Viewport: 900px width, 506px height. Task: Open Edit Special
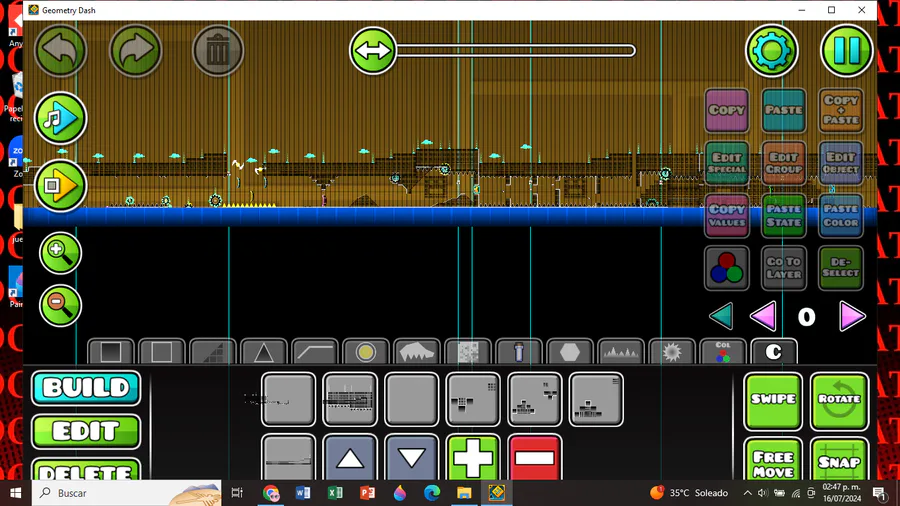click(x=727, y=163)
